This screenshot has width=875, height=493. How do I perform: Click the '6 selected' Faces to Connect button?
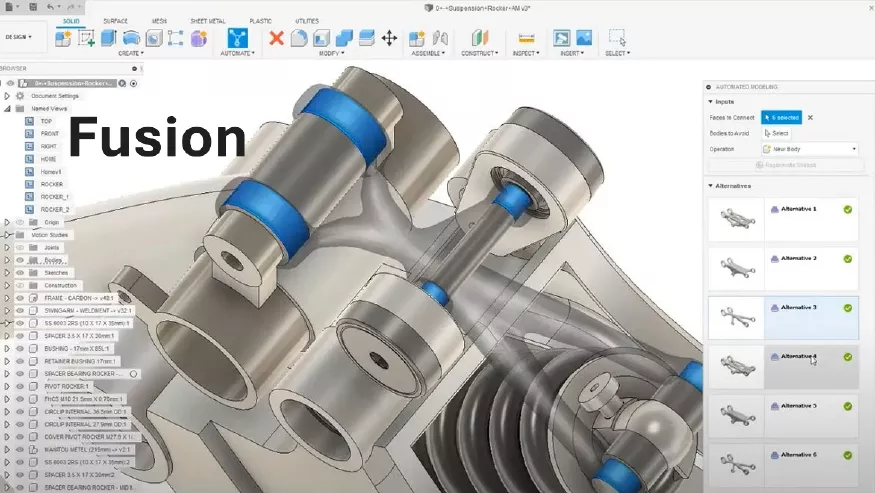(781, 117)
